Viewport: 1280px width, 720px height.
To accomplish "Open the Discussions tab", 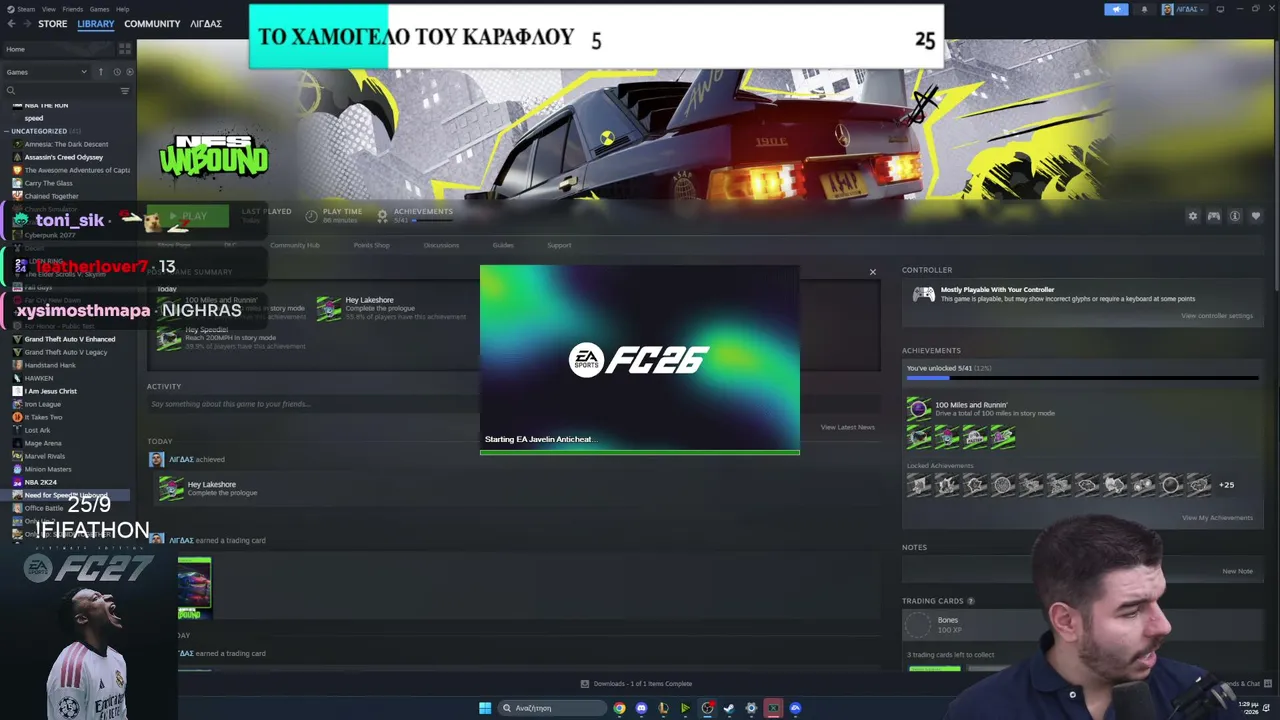I will pos(441,245).
